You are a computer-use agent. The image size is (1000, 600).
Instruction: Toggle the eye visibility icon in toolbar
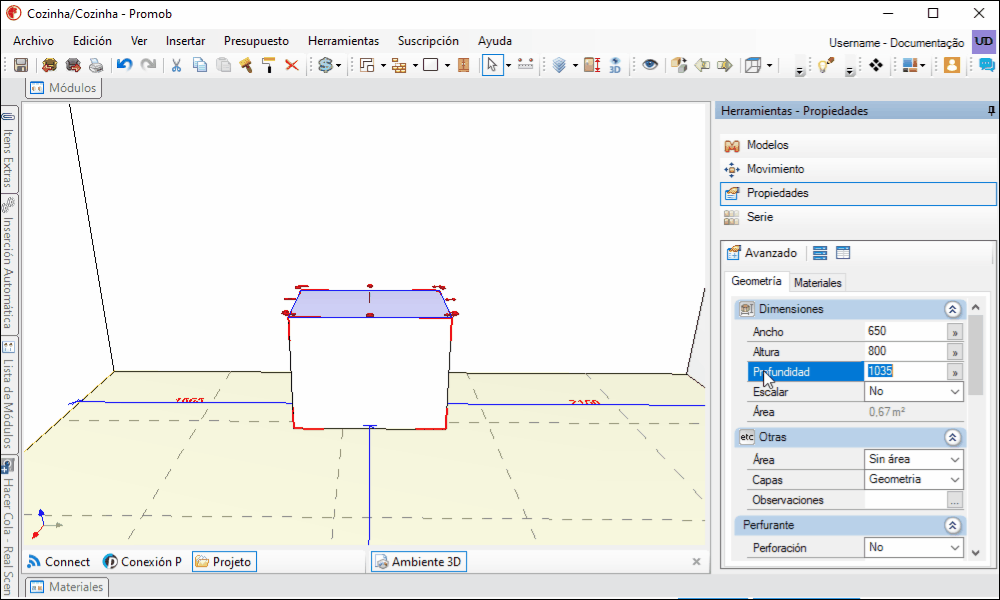click(x=650, y=64)
